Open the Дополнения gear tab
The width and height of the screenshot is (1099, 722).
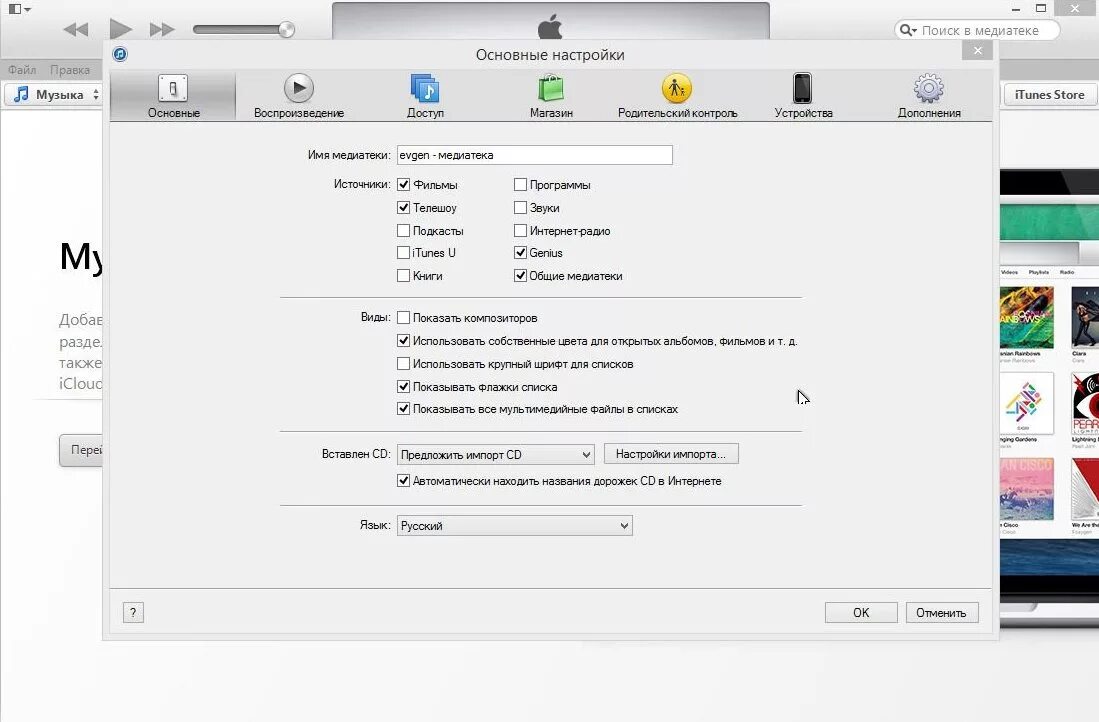pos(929,96)
